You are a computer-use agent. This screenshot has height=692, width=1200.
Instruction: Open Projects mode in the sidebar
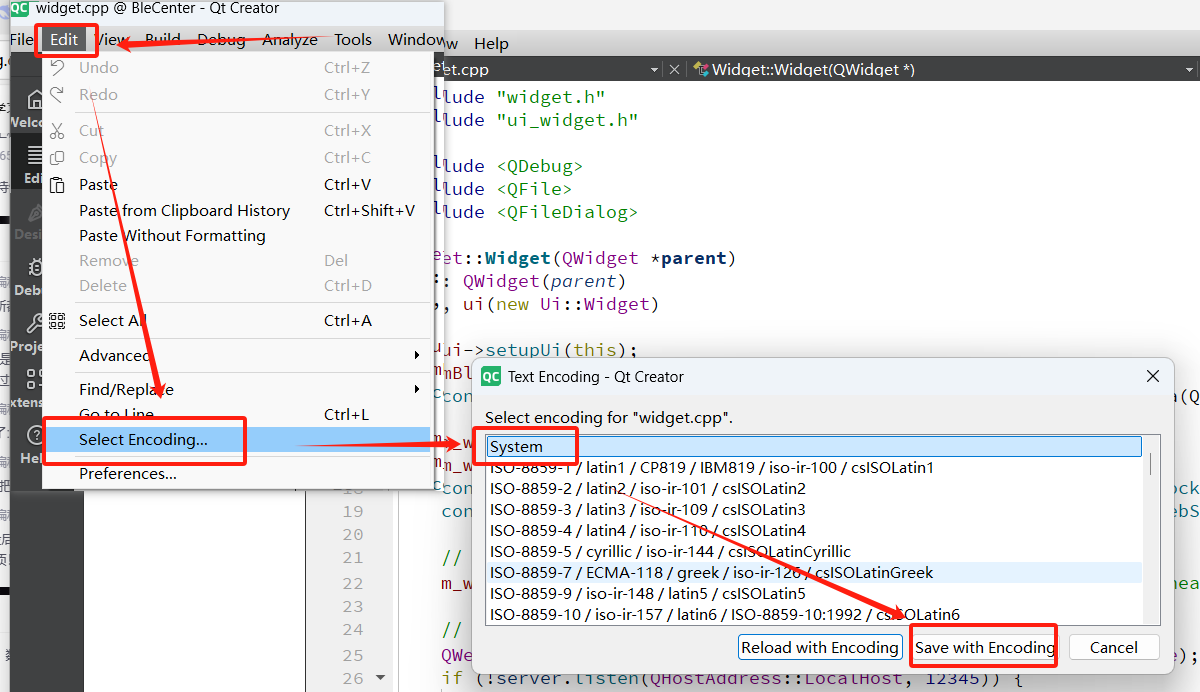click(x=27, y=333)
